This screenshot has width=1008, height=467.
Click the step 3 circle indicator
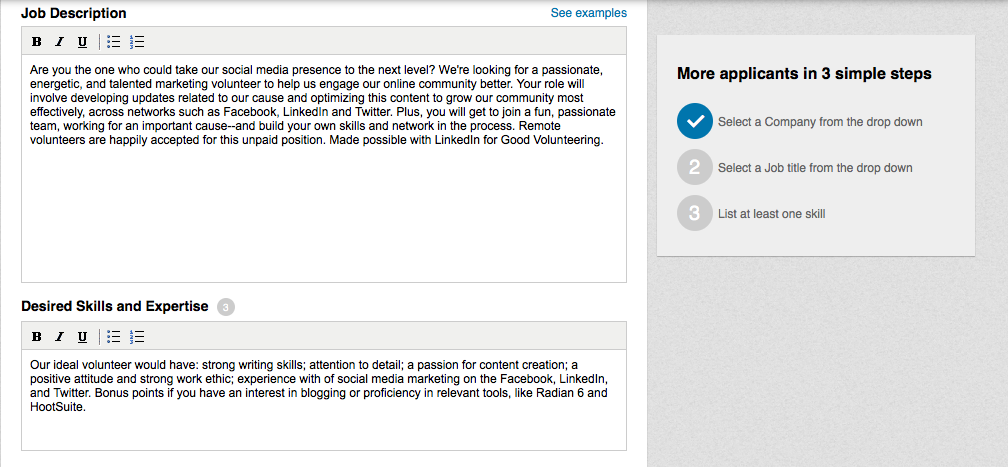point(695,213)
